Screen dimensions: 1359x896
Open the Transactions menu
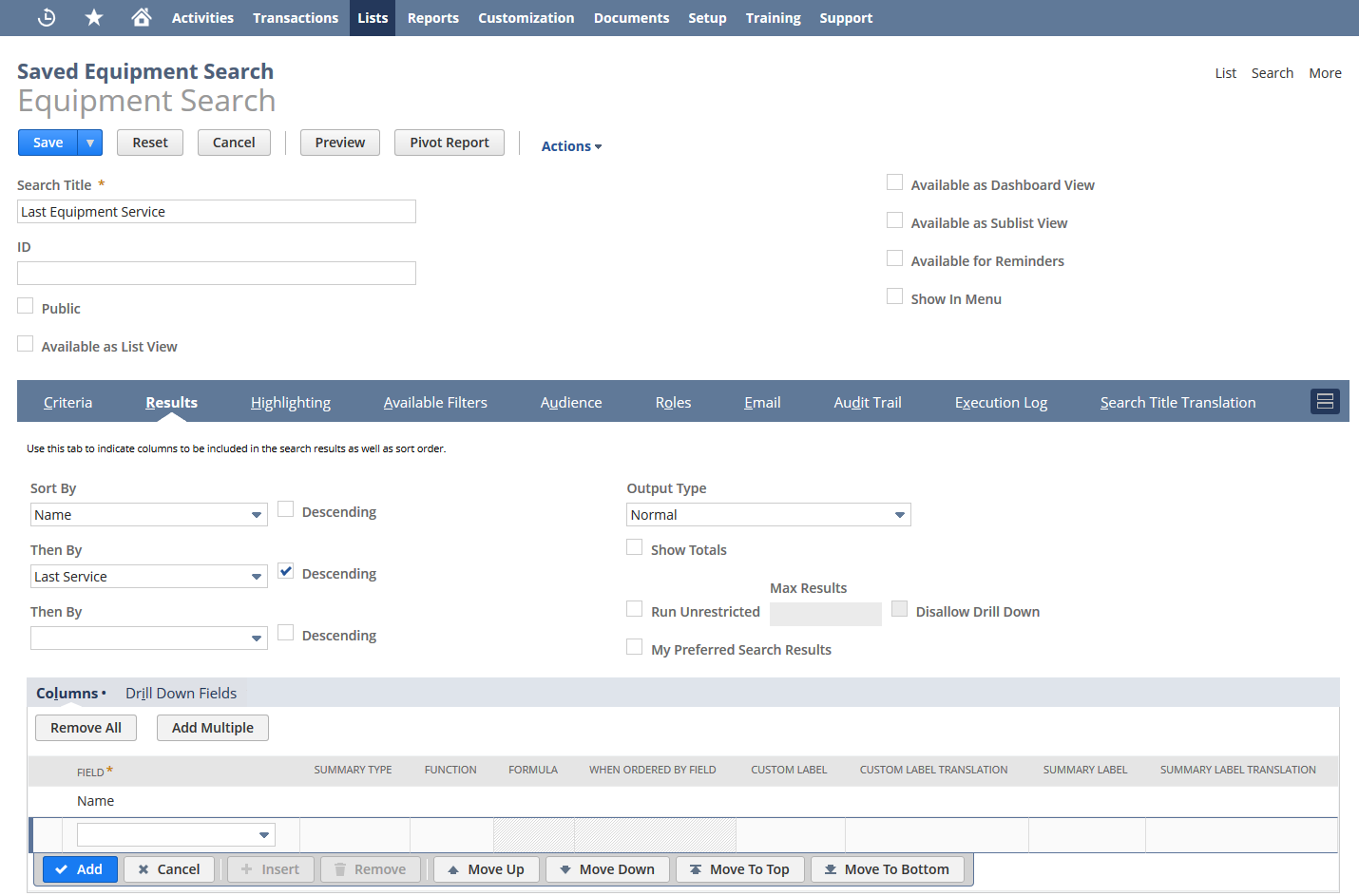(x=296, y=18)
